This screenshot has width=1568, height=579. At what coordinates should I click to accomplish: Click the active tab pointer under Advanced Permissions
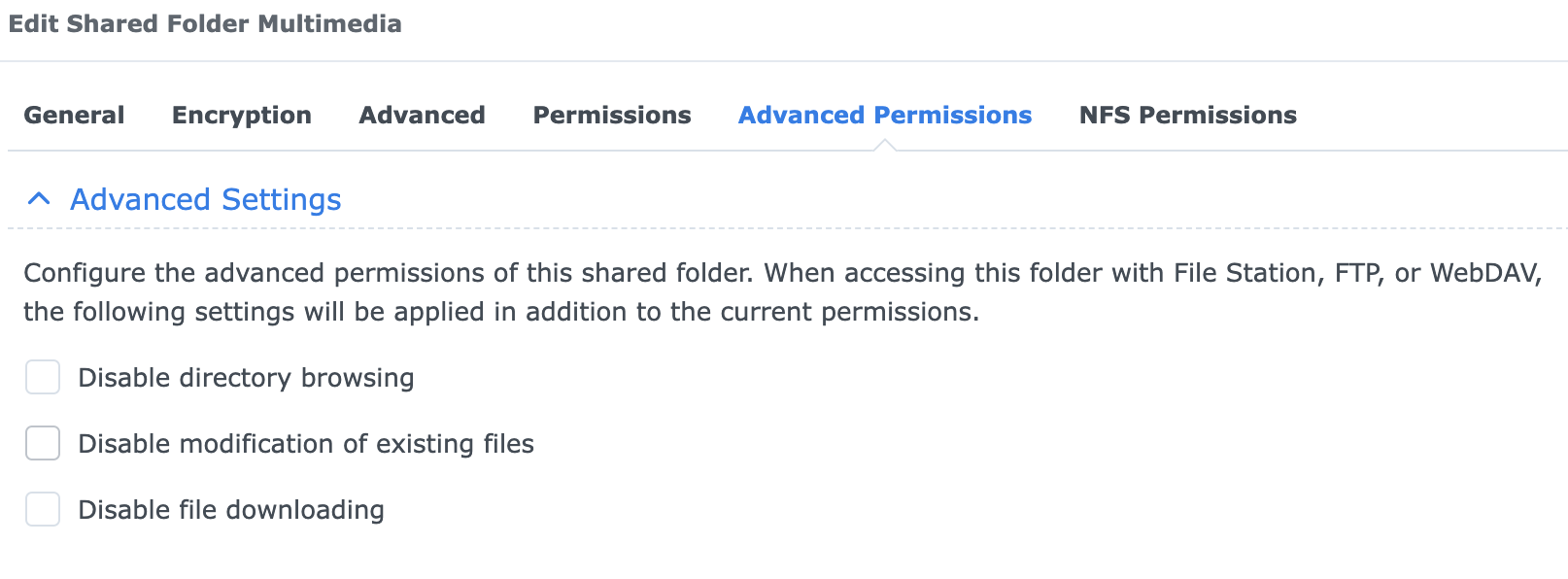(x=884, y=145)
